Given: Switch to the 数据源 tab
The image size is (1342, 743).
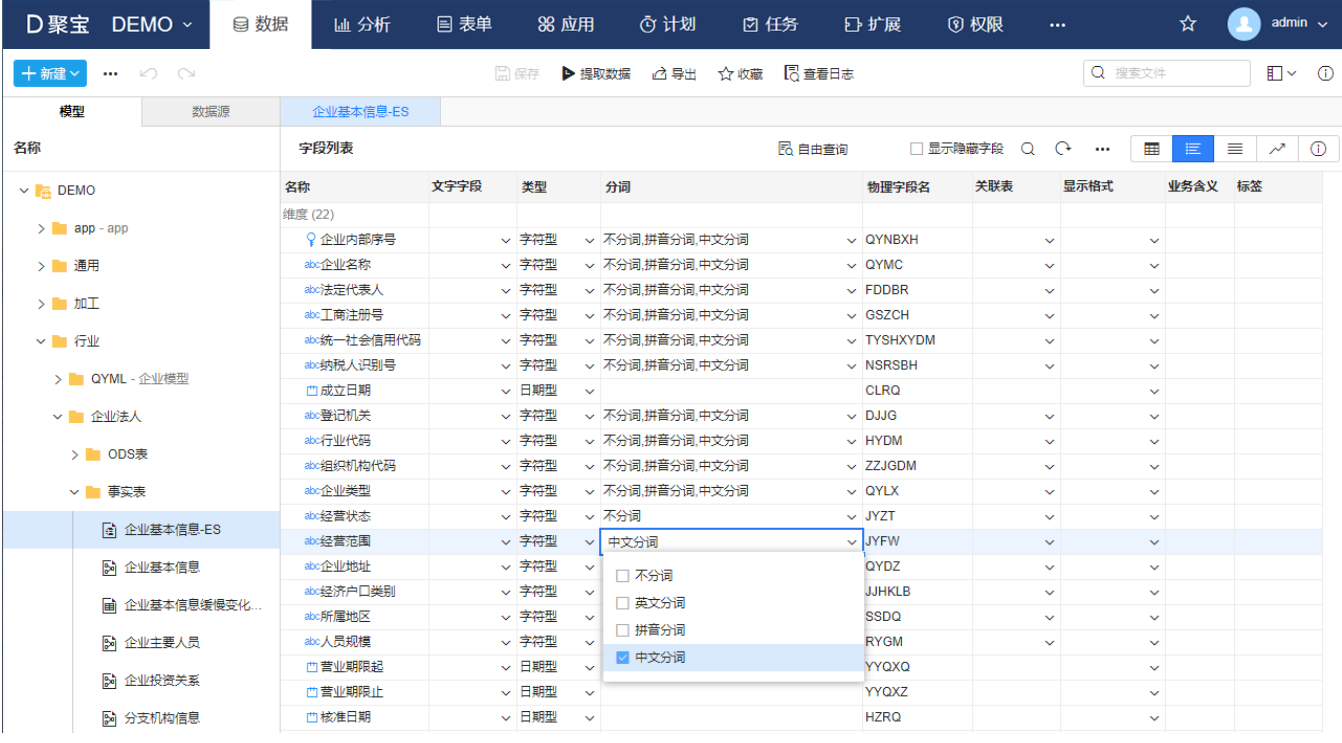Looking at the screenshot, I should coord(211,112).
